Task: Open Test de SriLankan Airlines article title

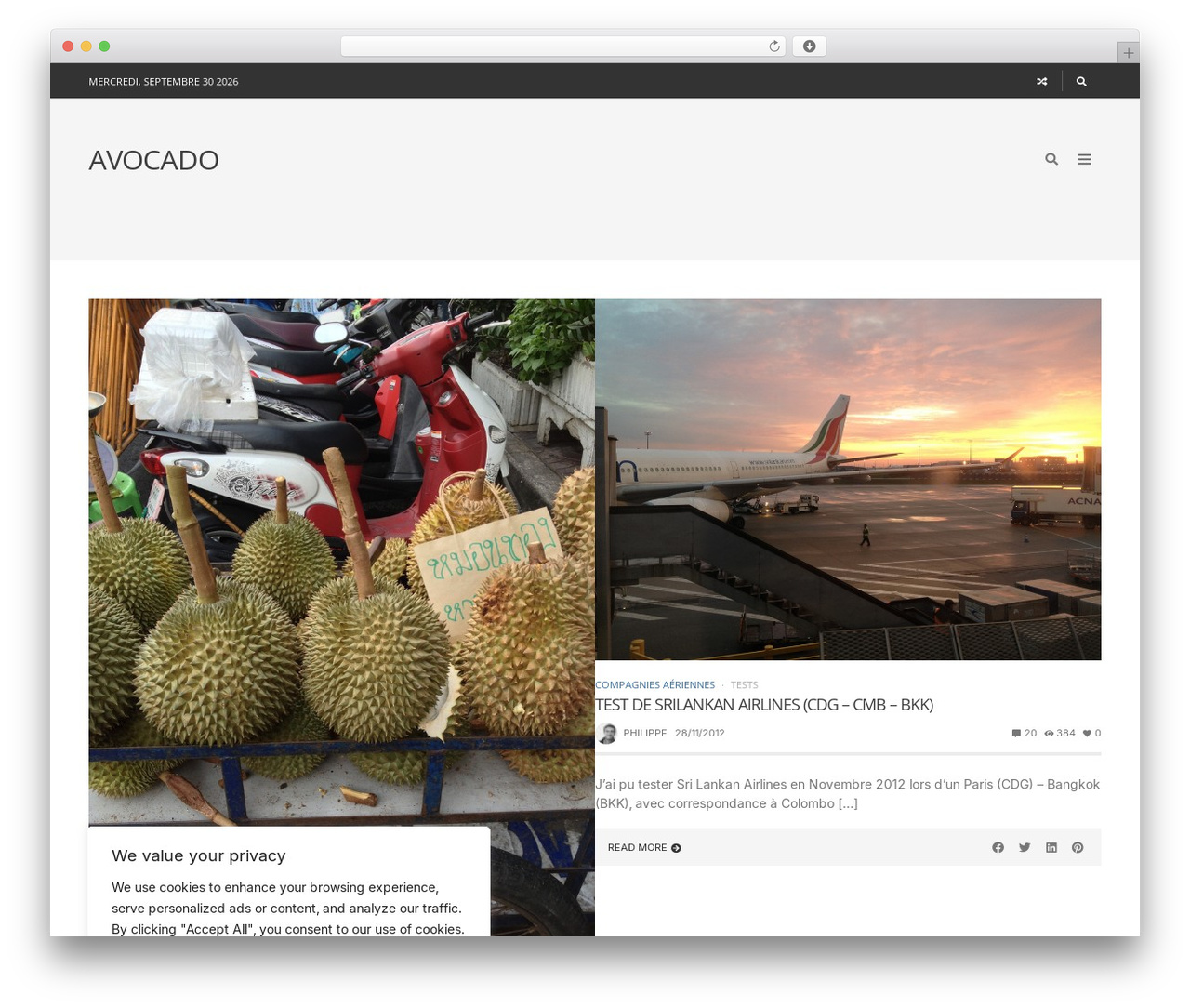Action: (x=764, y=705)
